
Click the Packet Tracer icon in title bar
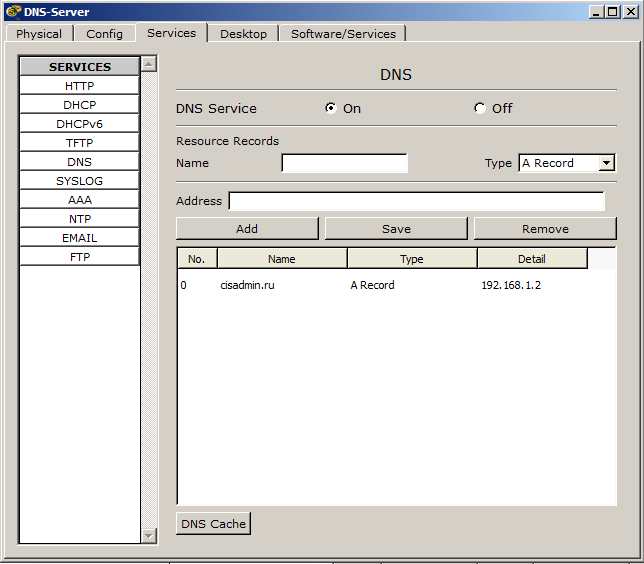pos(14,12)
